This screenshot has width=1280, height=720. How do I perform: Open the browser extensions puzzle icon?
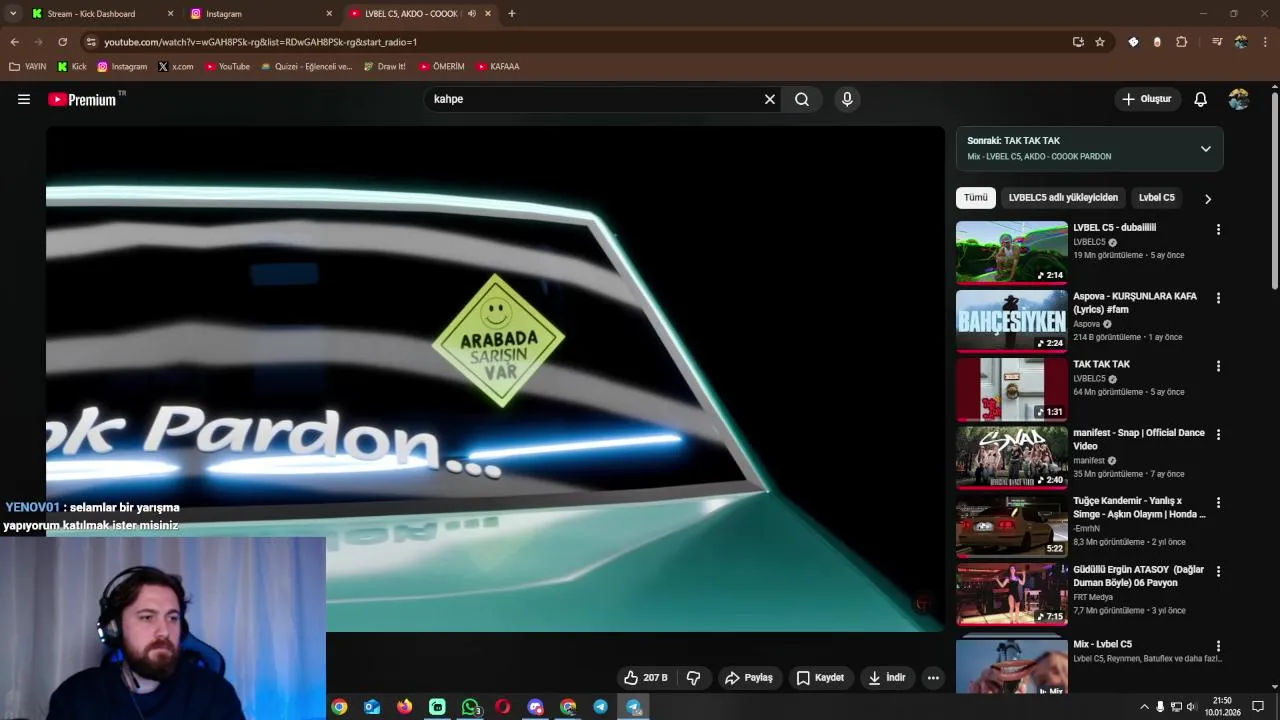pyautogui.click(x=1182, y=42)
